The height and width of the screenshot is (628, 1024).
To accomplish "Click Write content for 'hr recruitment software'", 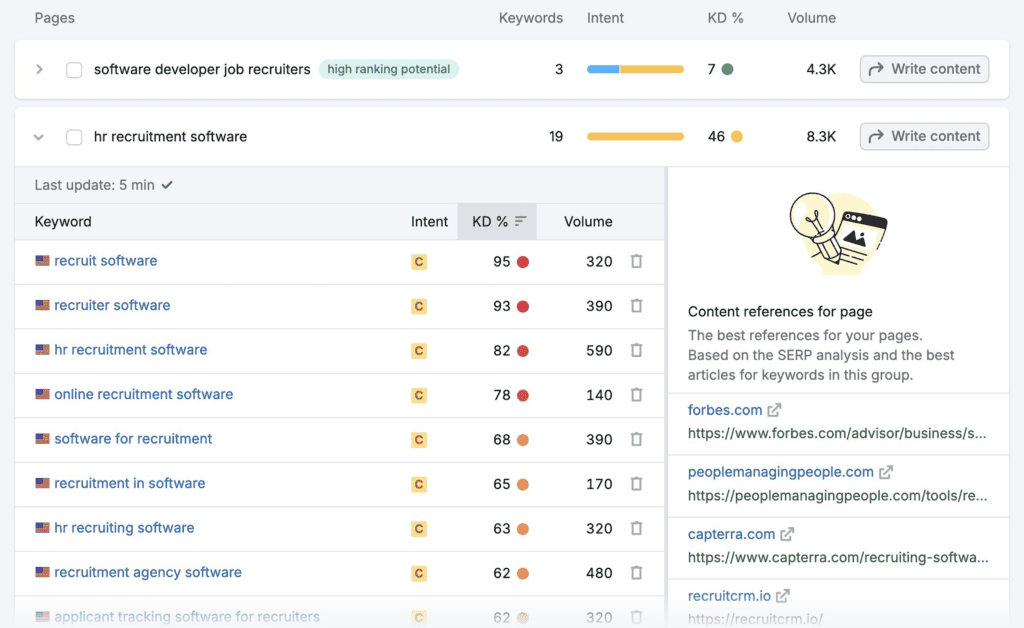I will (x=924, y=137).
